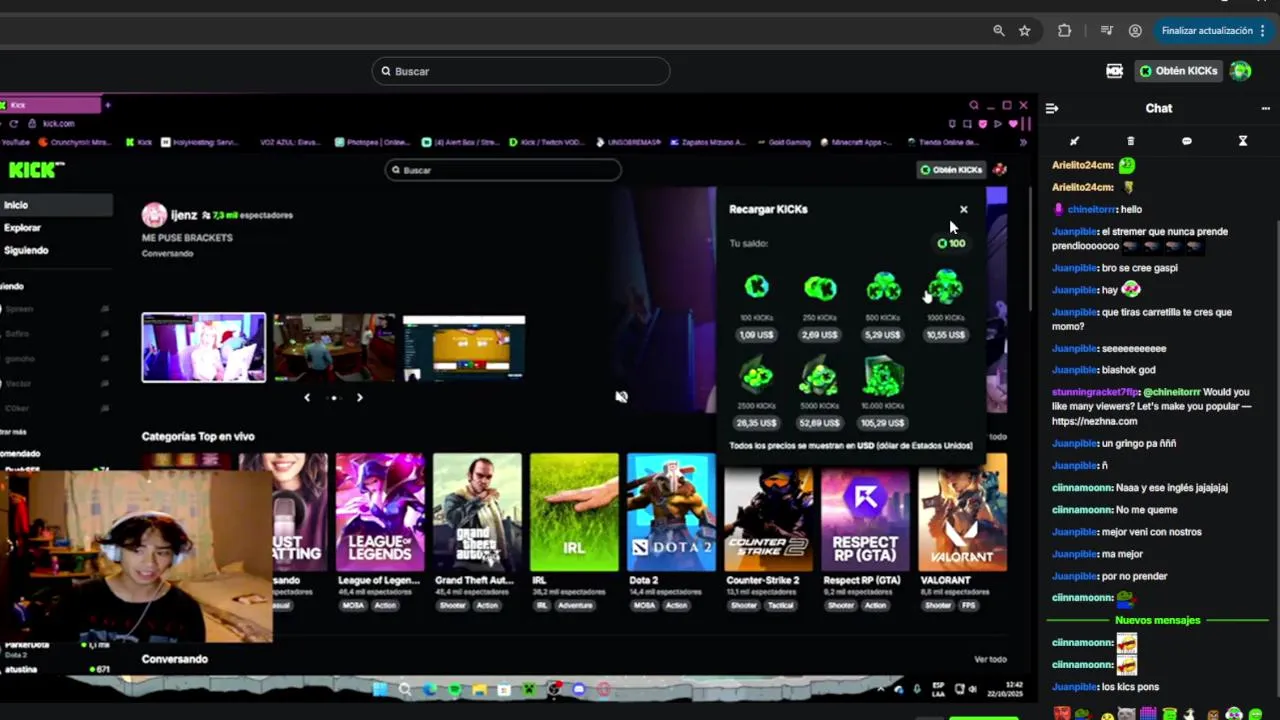The width and height of the screenshot is (1280, 720).
Task: Buy KICKs for 5,29 US$
Action: [x=883, y=335]
